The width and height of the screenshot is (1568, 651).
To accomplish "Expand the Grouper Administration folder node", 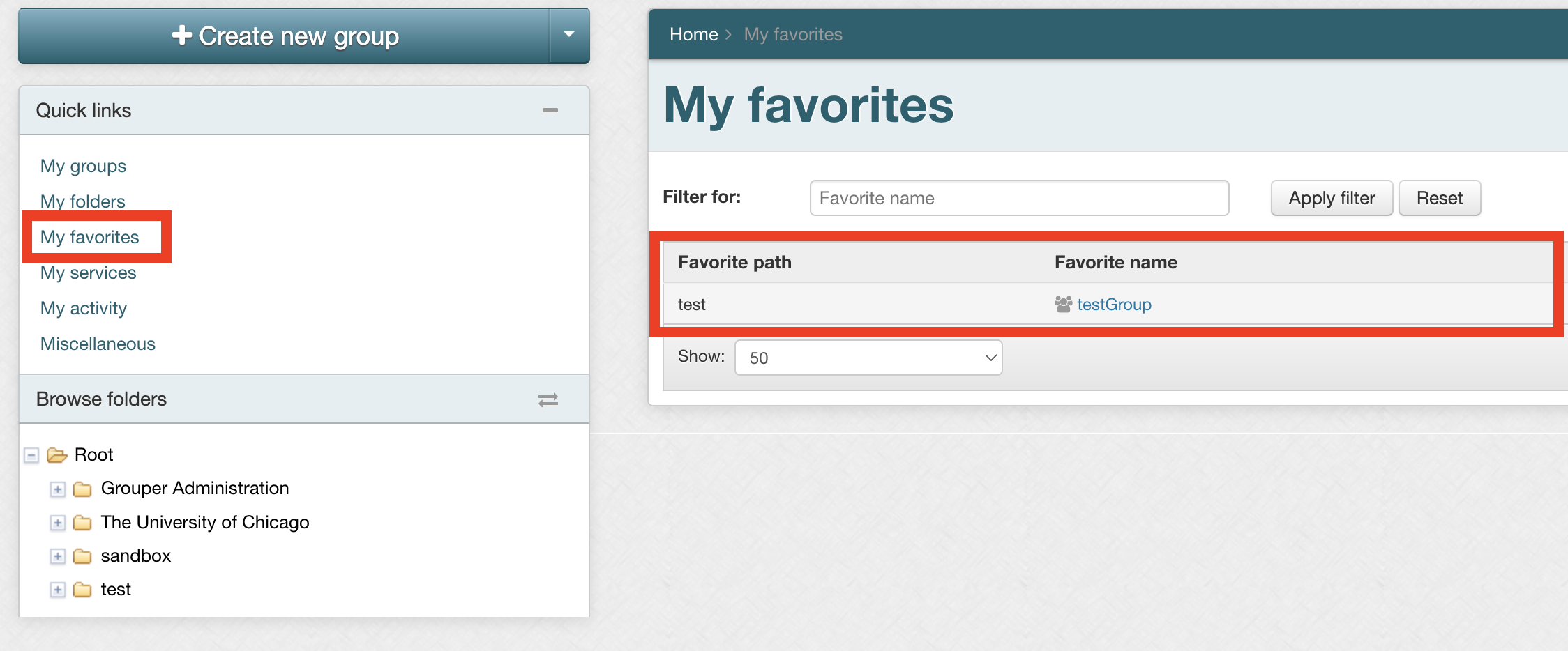I will [58, 489].
